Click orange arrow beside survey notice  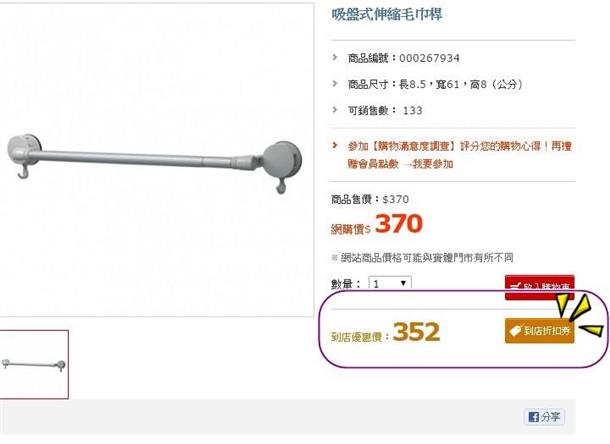point(335,145)
